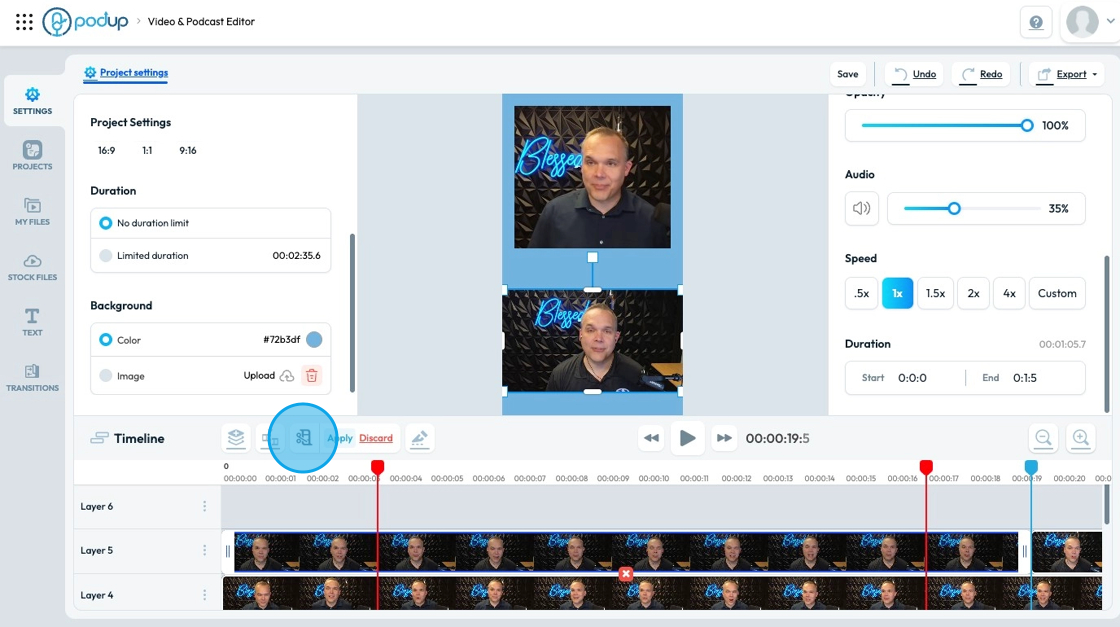Image resolution: width=1120 pixels, height=627 pixels.
Task: Click the Upload cloud icon
Action: point(286,376)
